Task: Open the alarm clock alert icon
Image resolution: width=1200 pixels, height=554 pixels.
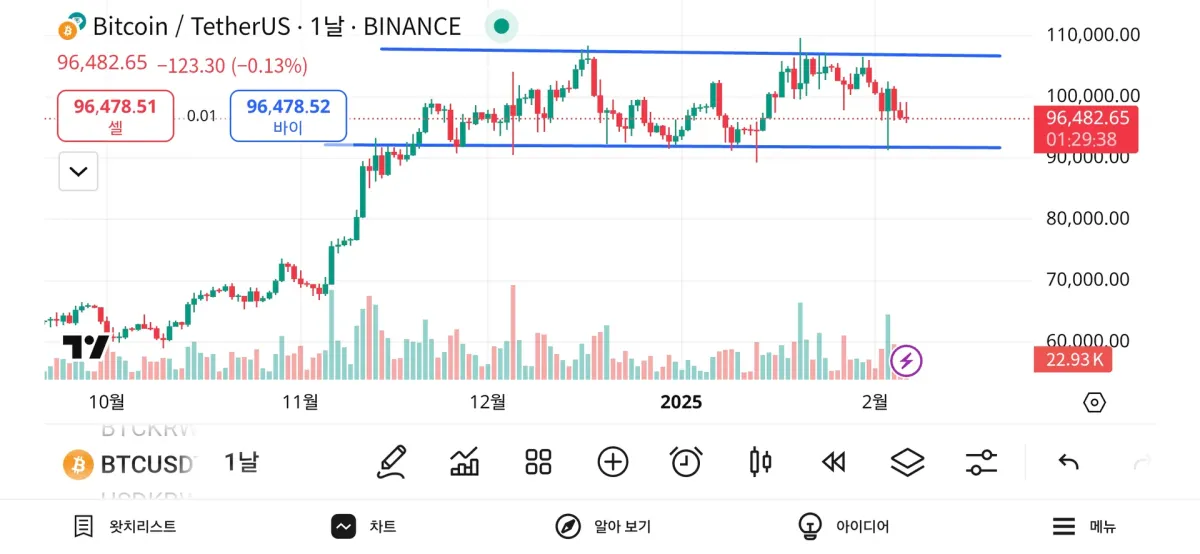Action: click(686, 462)
